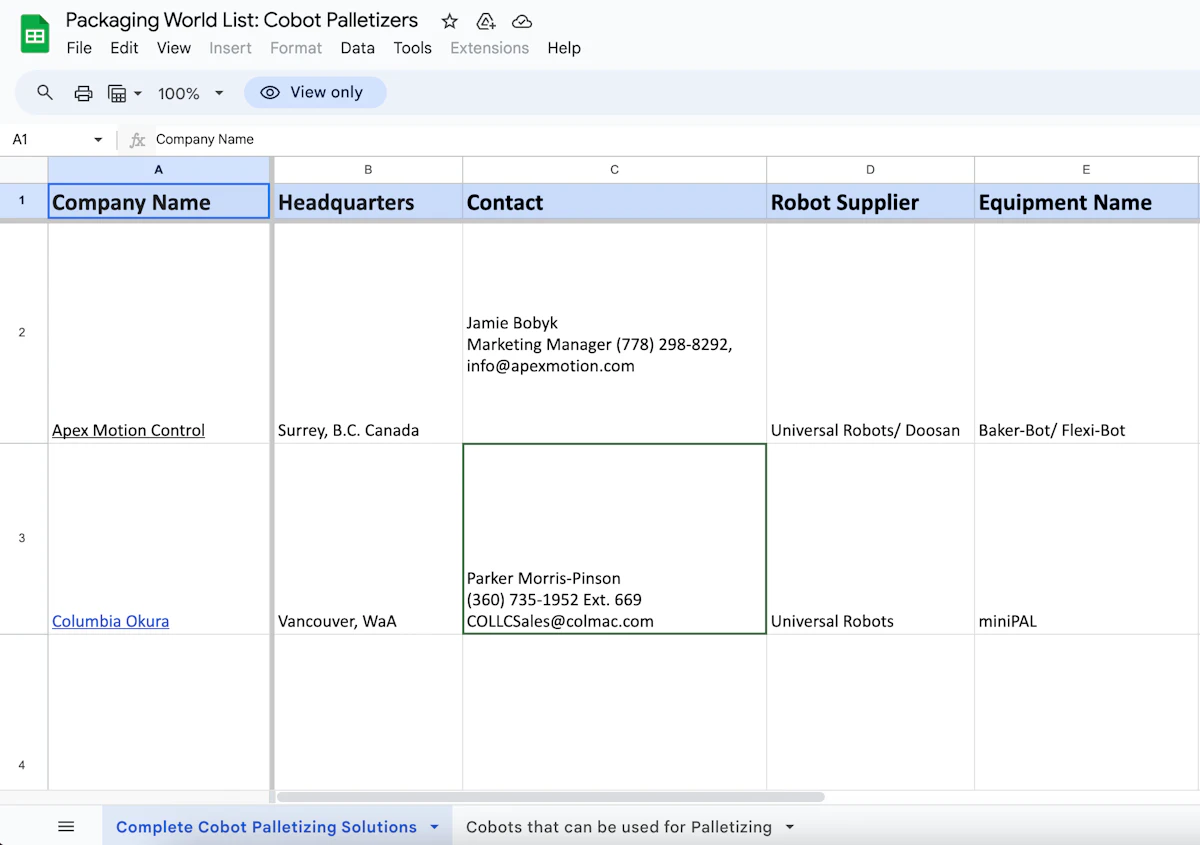Open the search magnifier tool
The width and height of the screenshot is (1200, 845).
45,93
